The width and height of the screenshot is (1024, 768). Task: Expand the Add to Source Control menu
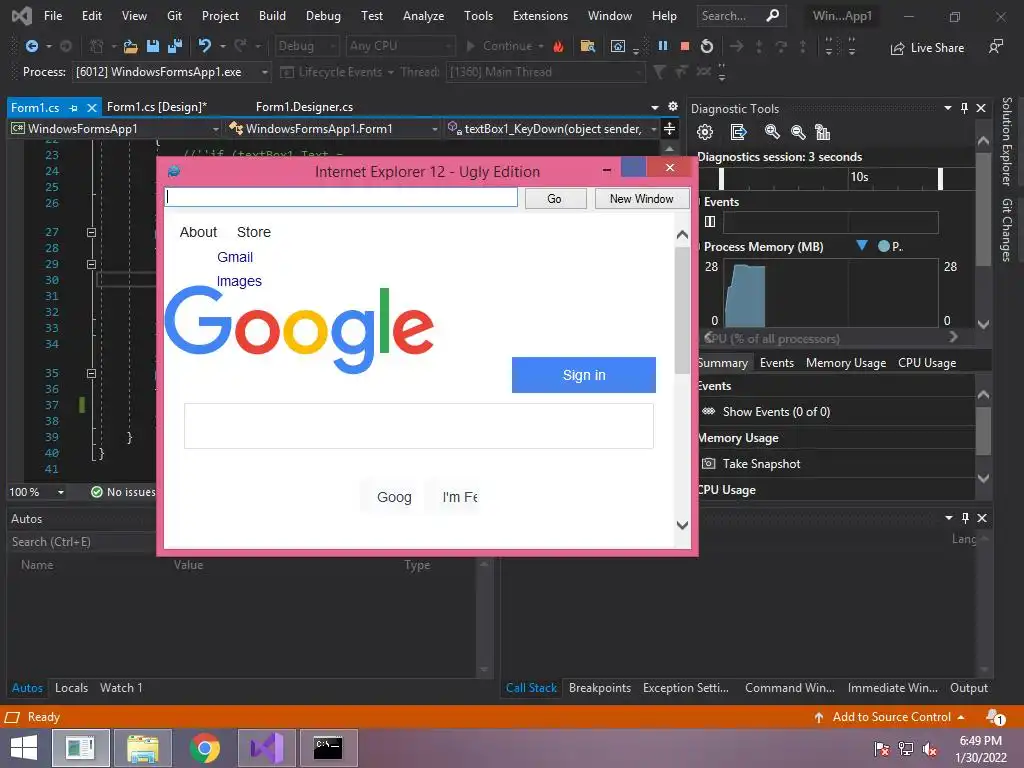(x=961, y=717)
